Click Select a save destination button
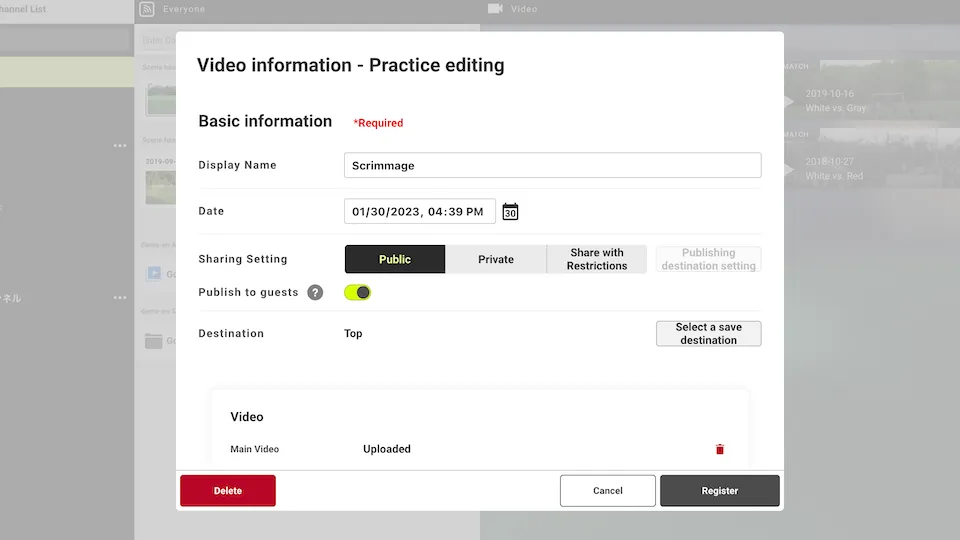This screenshot has width=960, height=540. pos(708,334)
